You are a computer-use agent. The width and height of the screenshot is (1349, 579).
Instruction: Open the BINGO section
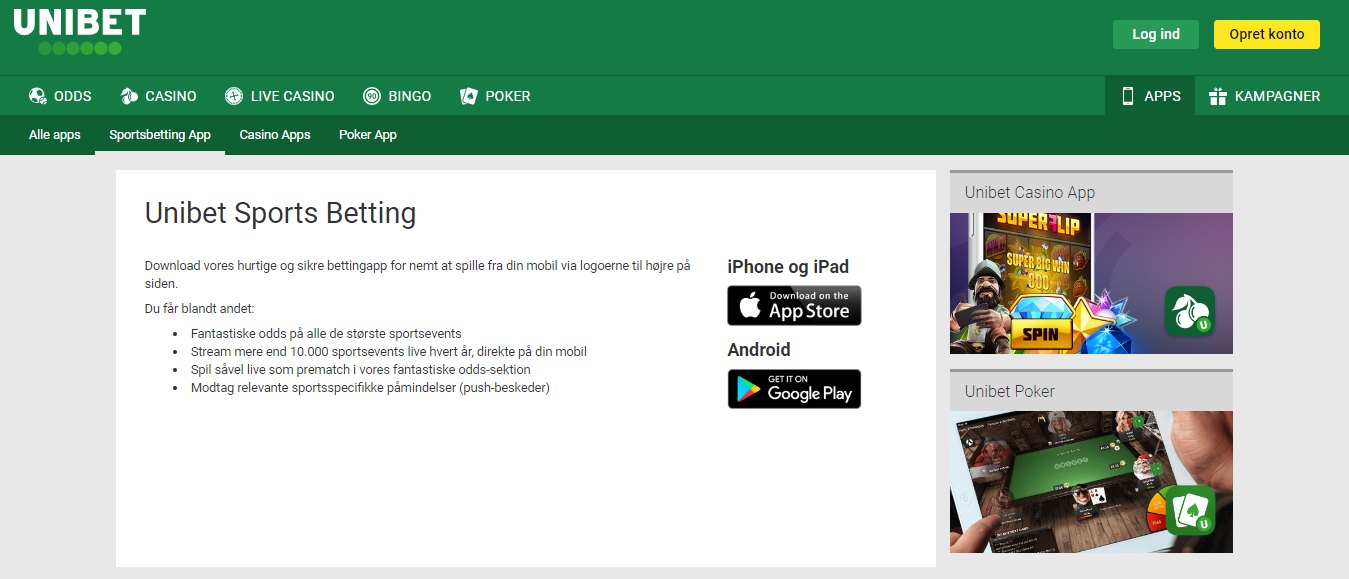(397, 96)
